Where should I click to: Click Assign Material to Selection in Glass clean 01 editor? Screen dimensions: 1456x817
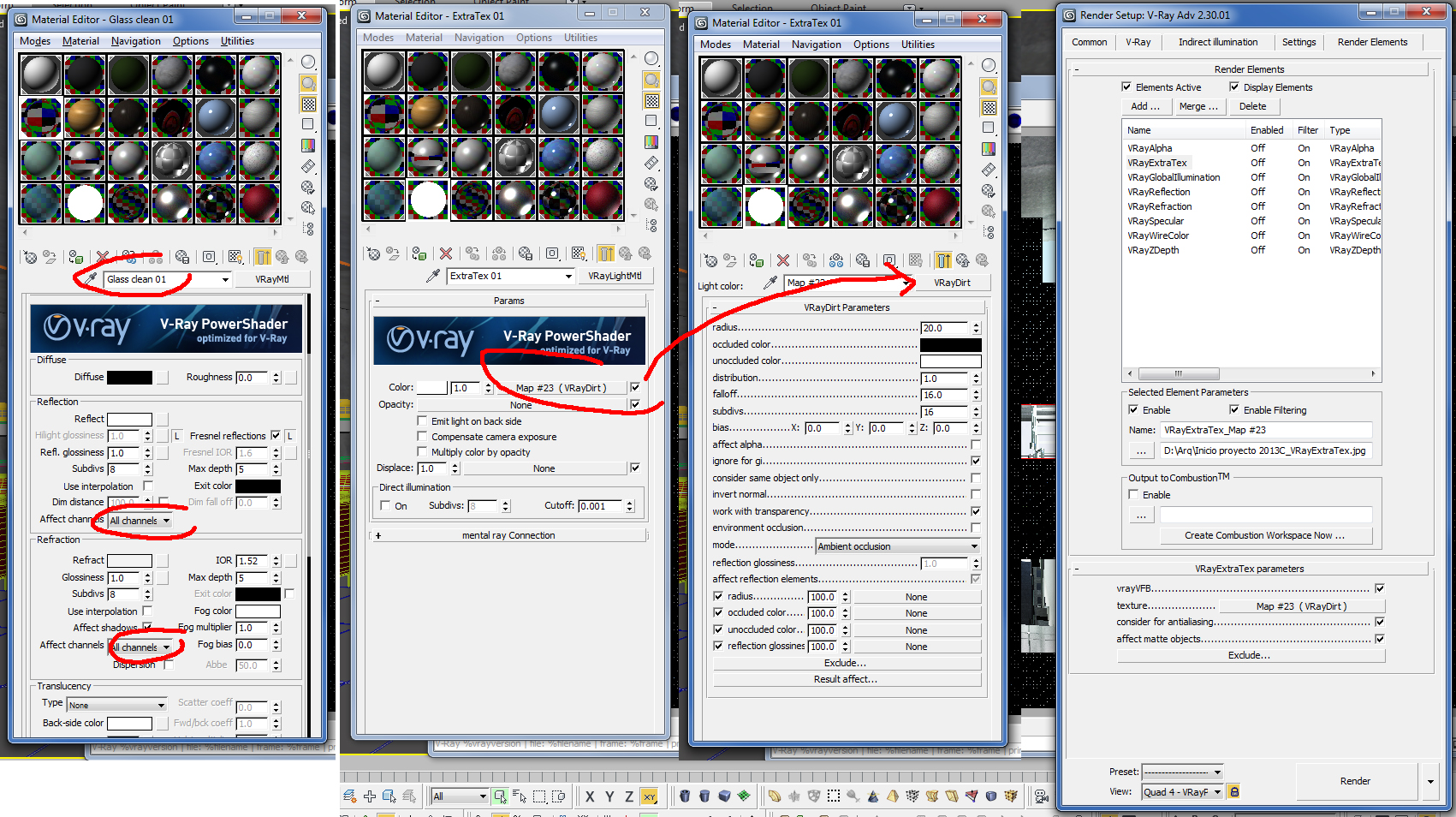tap(76, 257)
